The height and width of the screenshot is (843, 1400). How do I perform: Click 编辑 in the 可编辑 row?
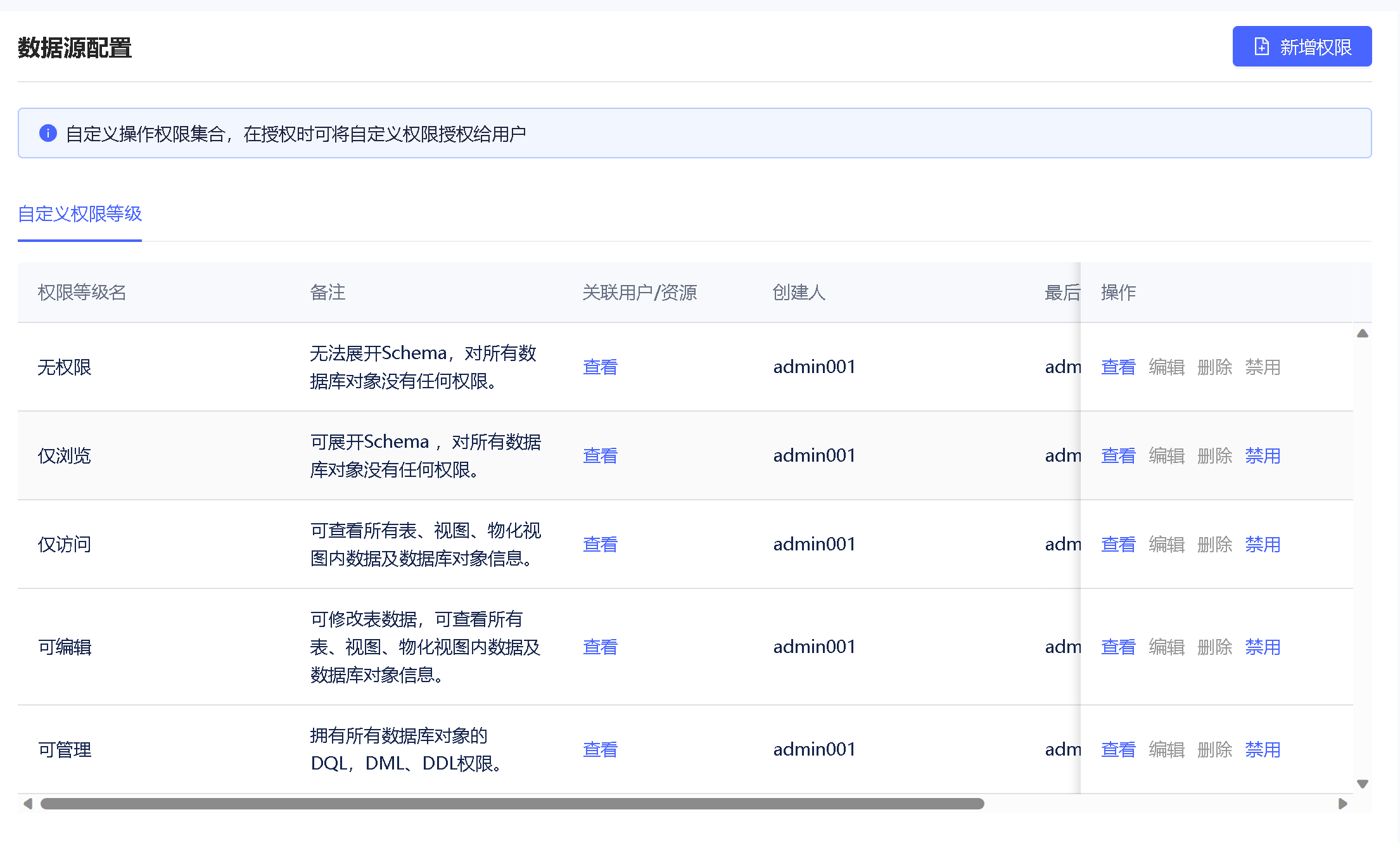pyautogui.click(x=1166, y=647)
